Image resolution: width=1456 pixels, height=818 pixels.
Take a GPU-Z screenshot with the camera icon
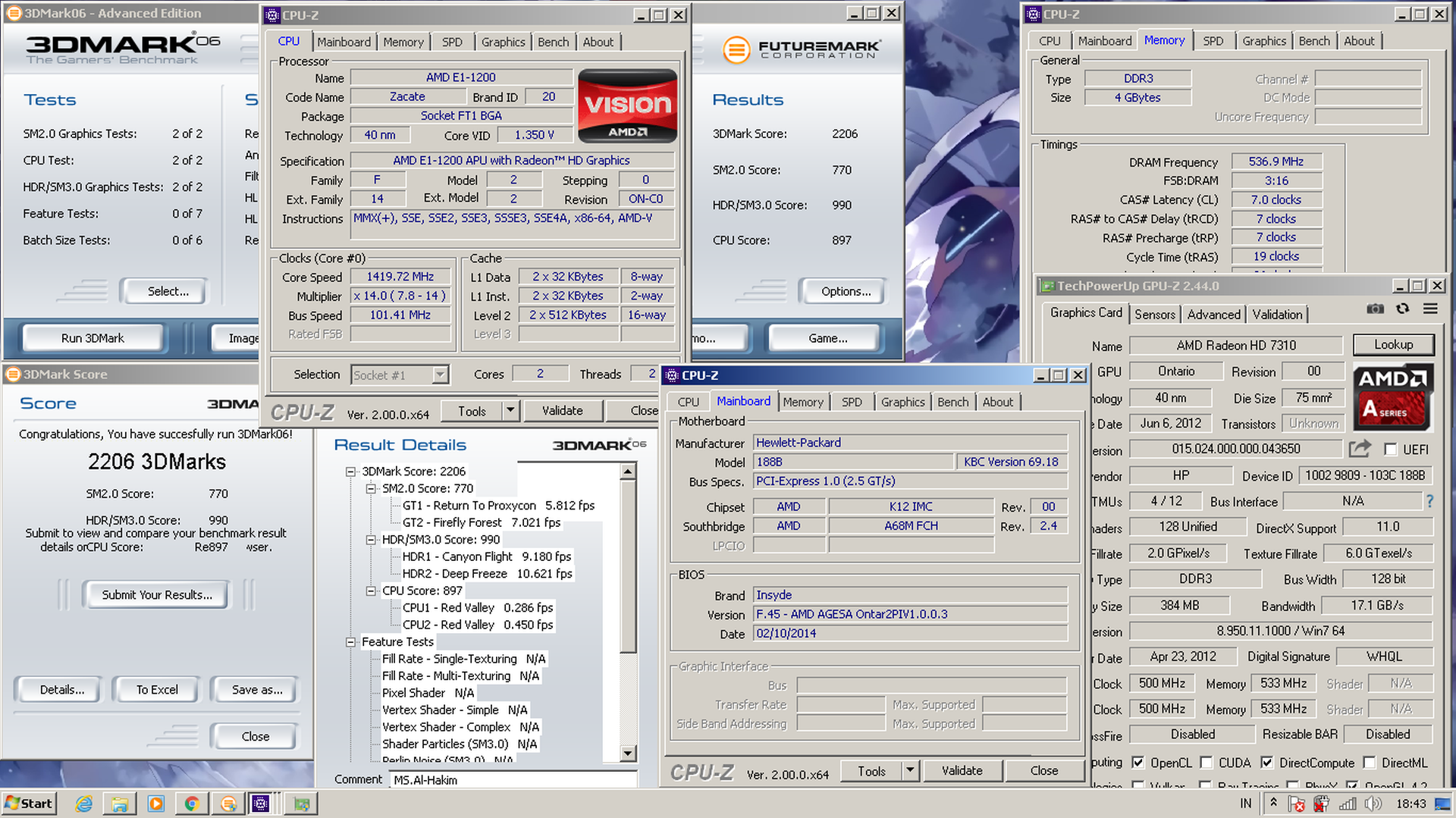(x=1375, y=309)
